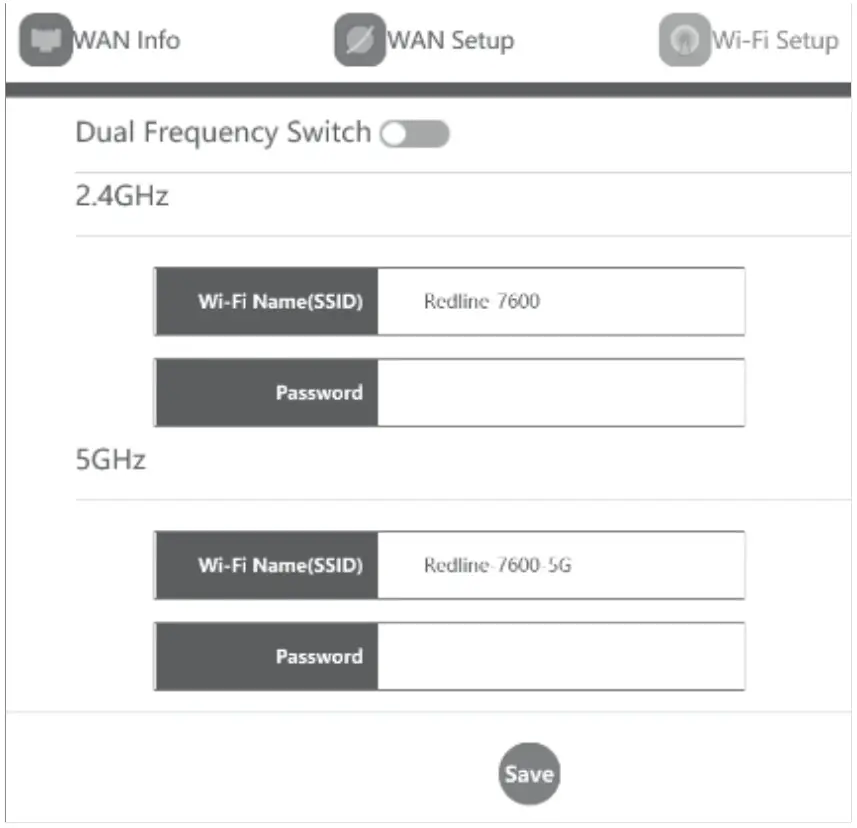Click the 2.4GHz Password field
The width and height of the screenshot is (857, 828).
(x=560, y=392)
